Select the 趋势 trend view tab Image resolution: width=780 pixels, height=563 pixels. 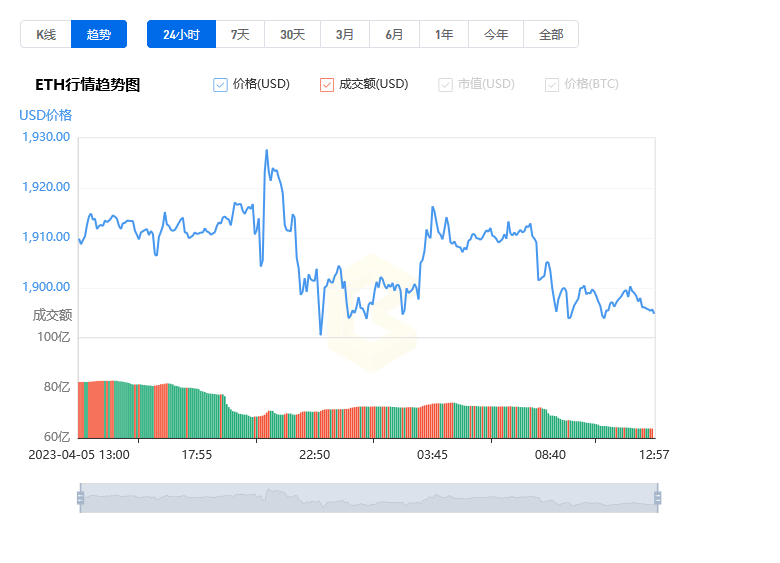pyautogui.click(x=99, y=34)
